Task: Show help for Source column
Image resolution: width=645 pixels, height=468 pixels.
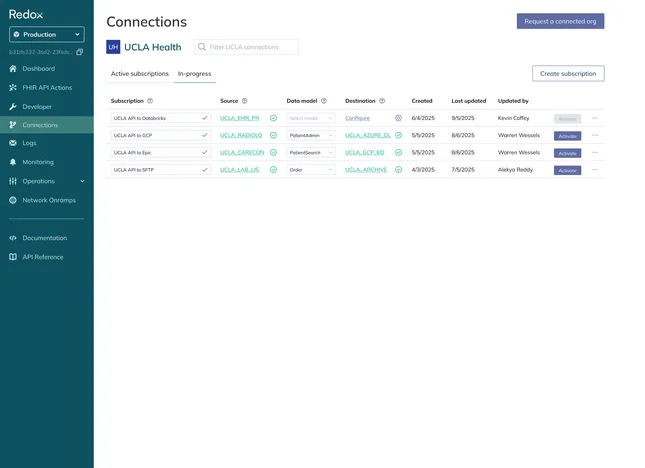Action: tap(244, 101)
